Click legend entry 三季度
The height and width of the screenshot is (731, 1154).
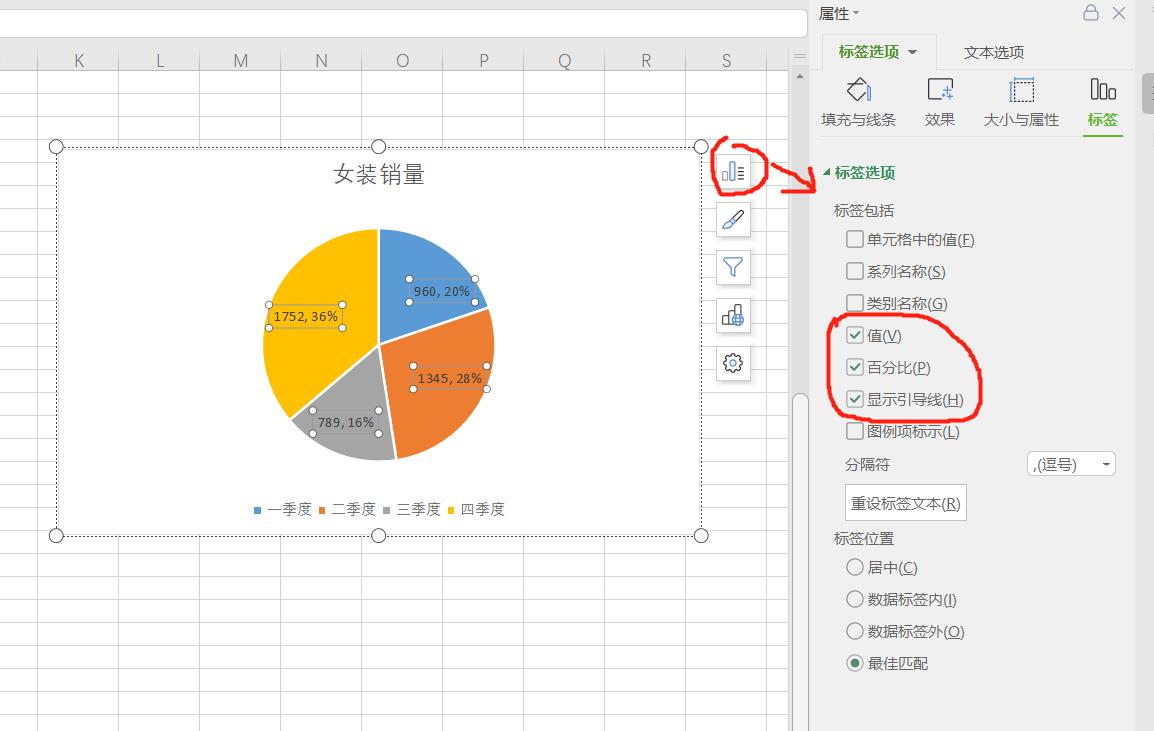412,509
